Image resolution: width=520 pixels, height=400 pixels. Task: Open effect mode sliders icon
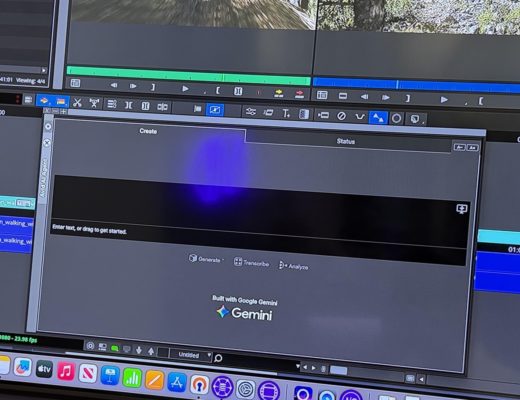pyautogui.click(x=250, y=112)
